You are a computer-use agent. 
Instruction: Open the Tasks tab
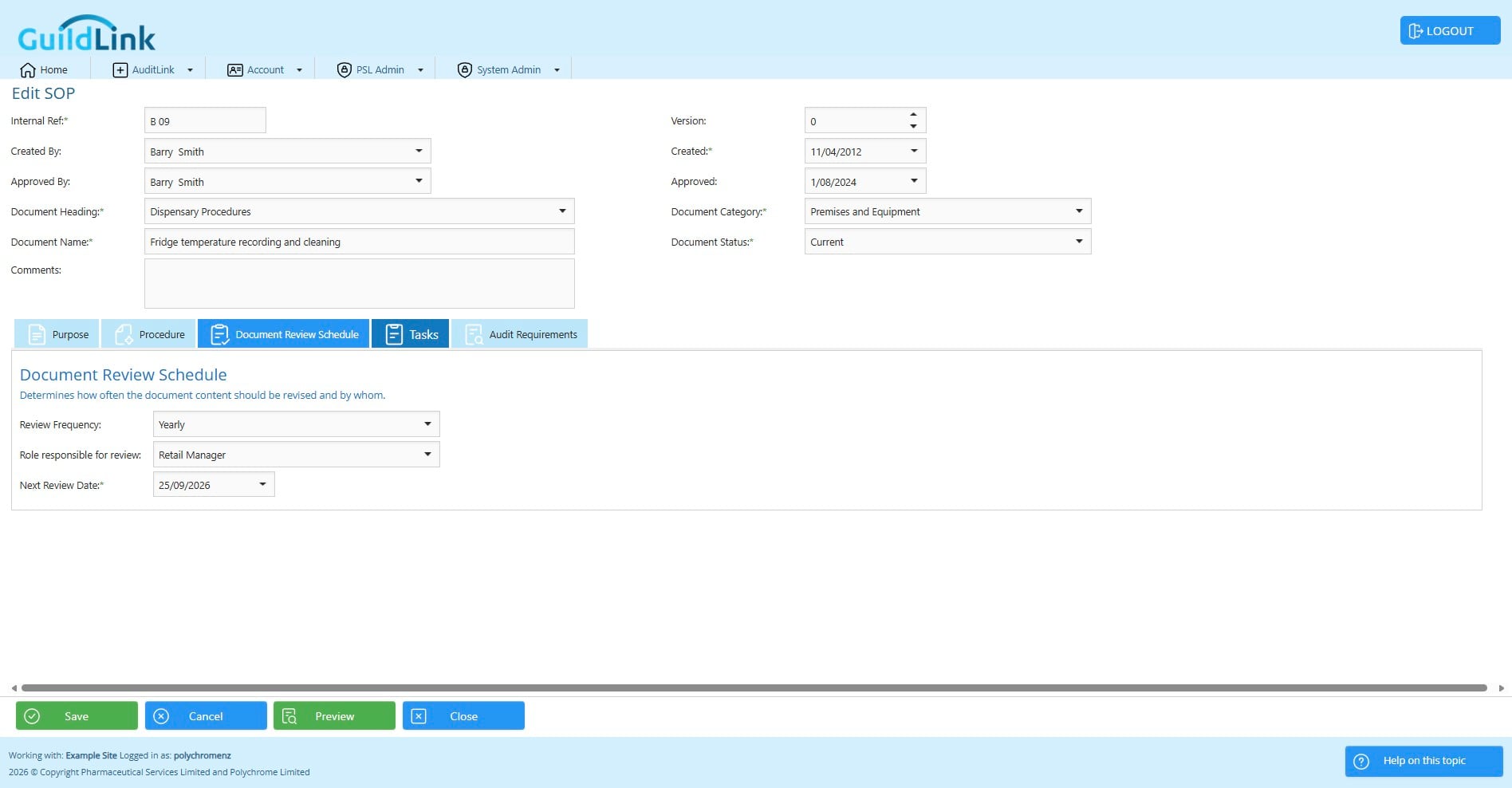411,334
